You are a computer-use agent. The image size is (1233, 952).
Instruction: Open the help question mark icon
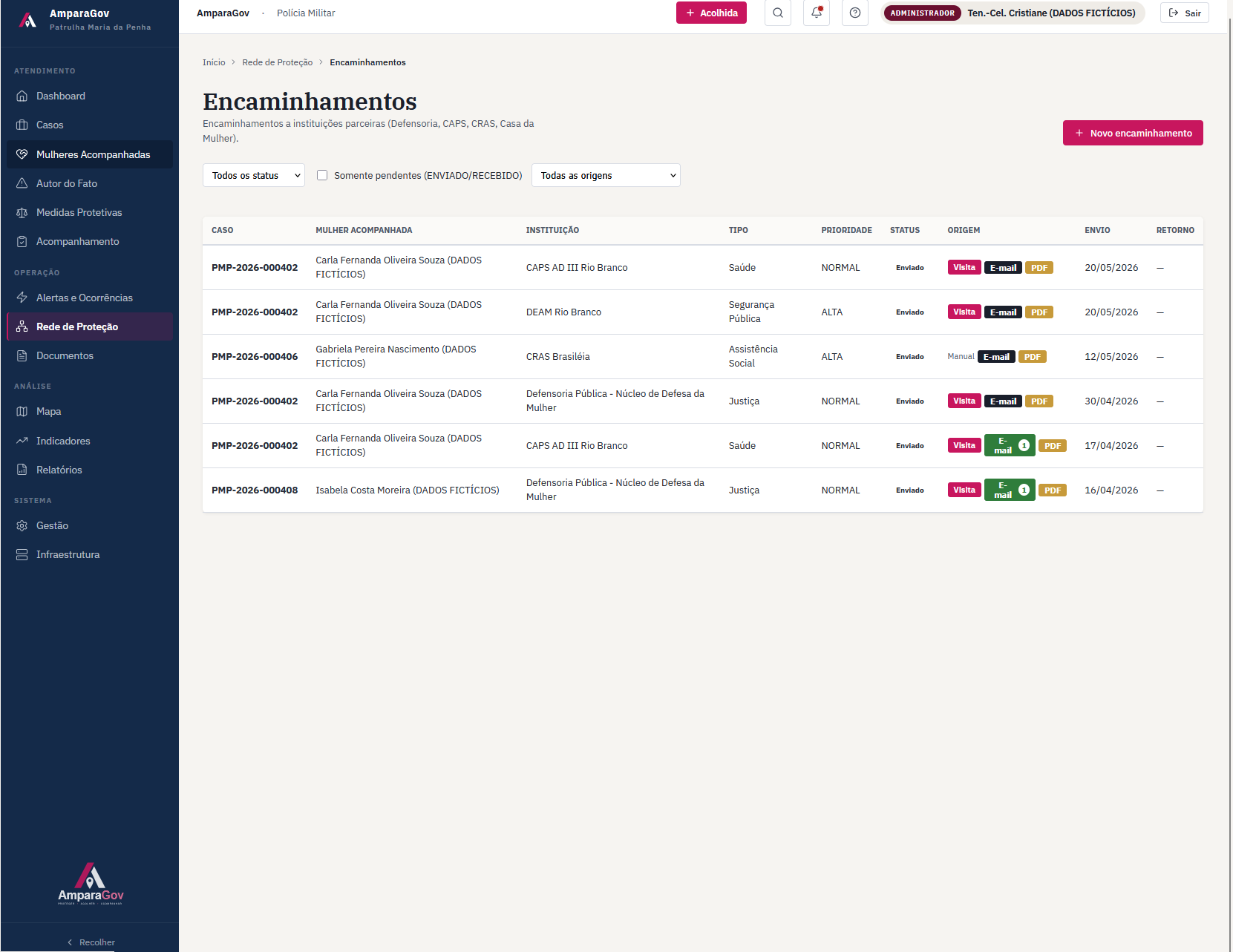[x=854, y=13]
